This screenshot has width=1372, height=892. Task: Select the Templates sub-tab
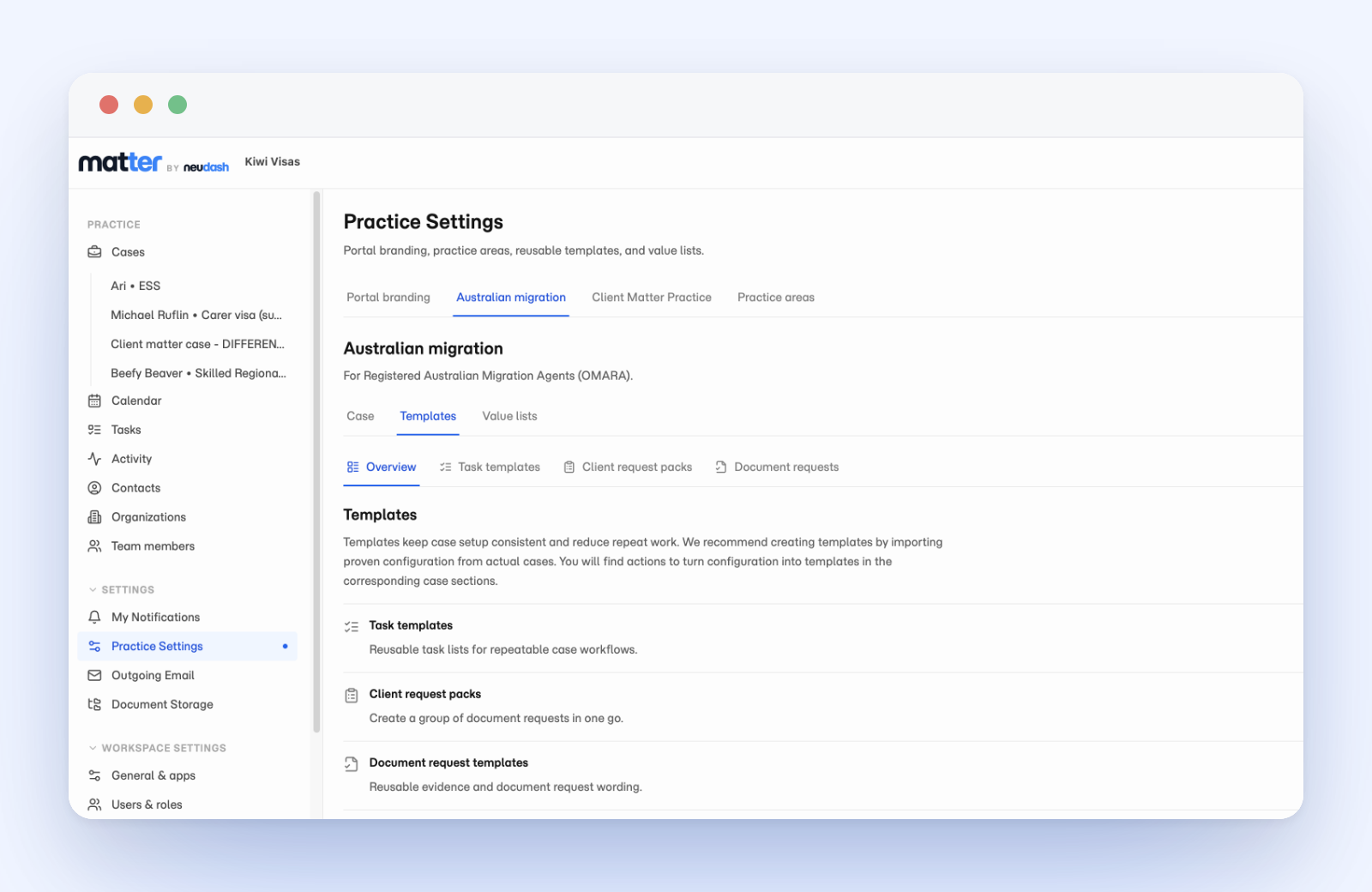point(428,417)
